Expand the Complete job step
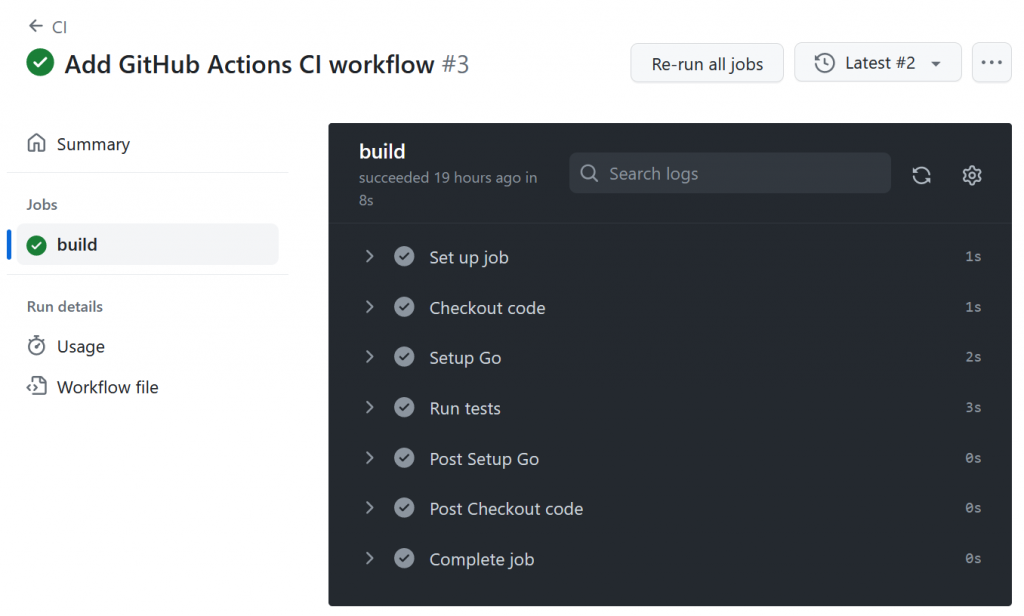This screenshot has width=1024, height=616. coord(370,559)
